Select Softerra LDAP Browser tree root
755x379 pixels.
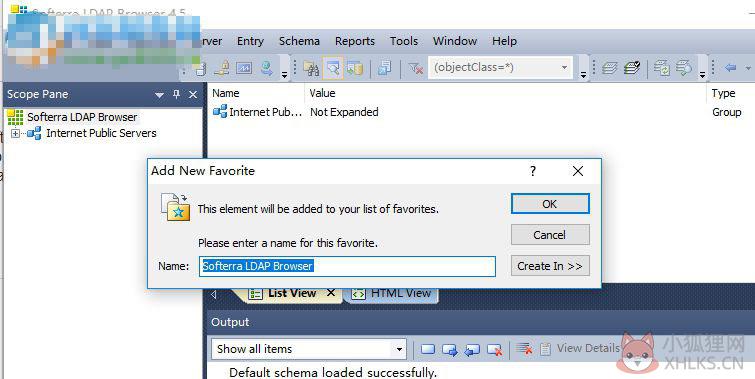[82, 117]
